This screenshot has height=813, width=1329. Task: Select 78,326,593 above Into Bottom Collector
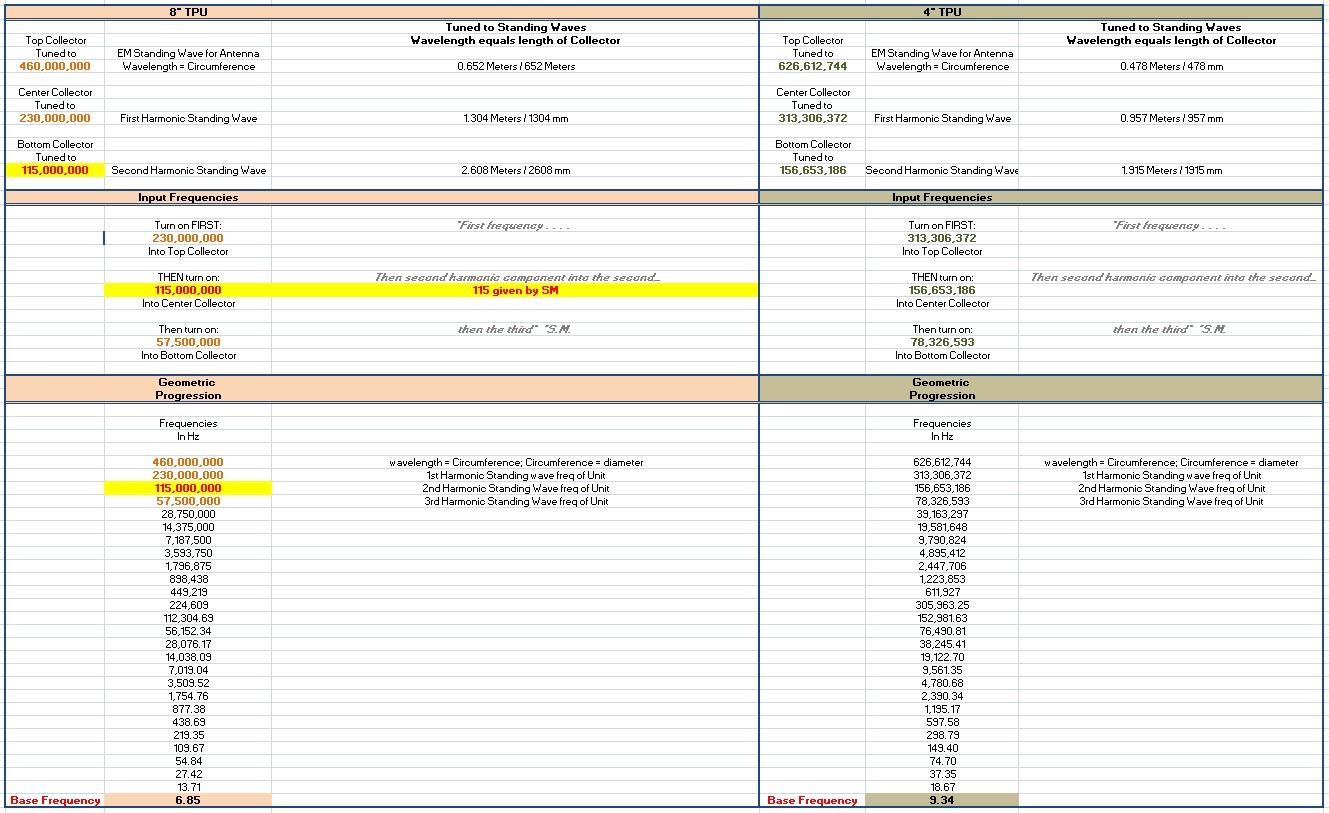(942, 342)
